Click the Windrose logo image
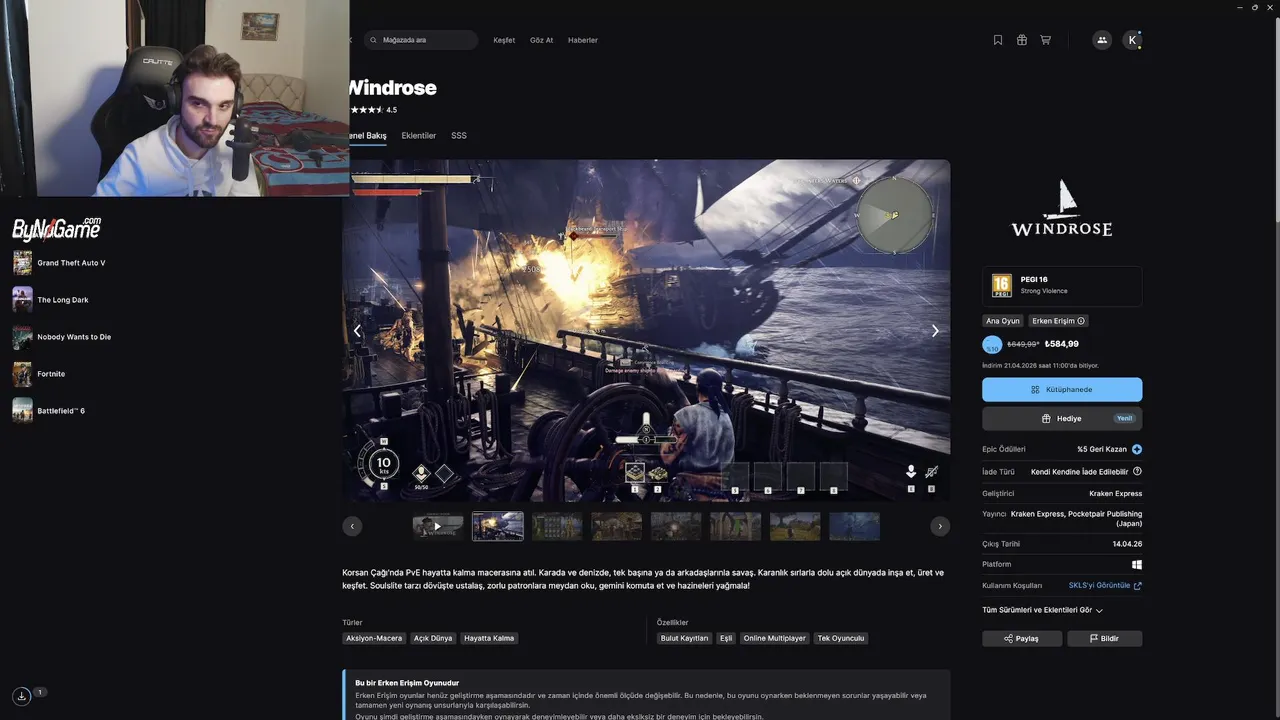1280x720 pixels. click(x=1061, y=208)
